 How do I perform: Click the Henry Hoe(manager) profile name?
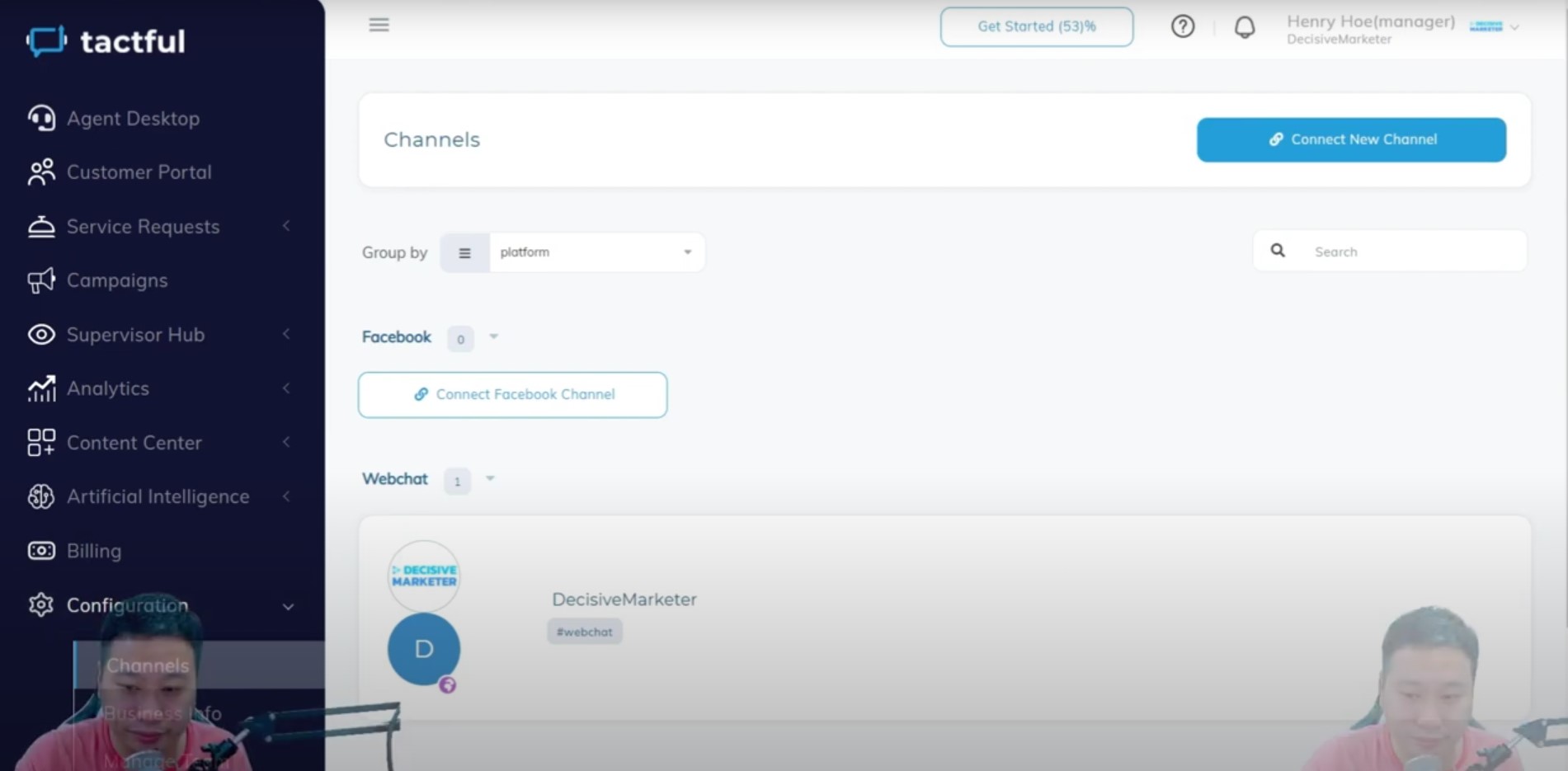point(1371,21)
